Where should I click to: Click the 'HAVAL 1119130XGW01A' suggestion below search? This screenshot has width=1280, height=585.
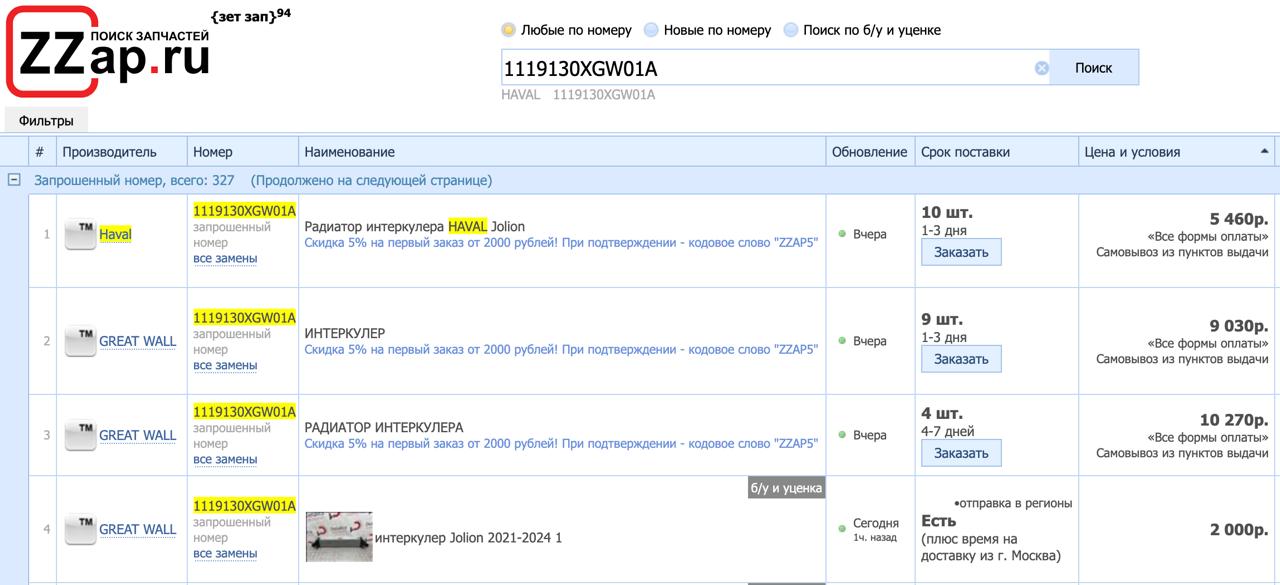coord(578,95)
